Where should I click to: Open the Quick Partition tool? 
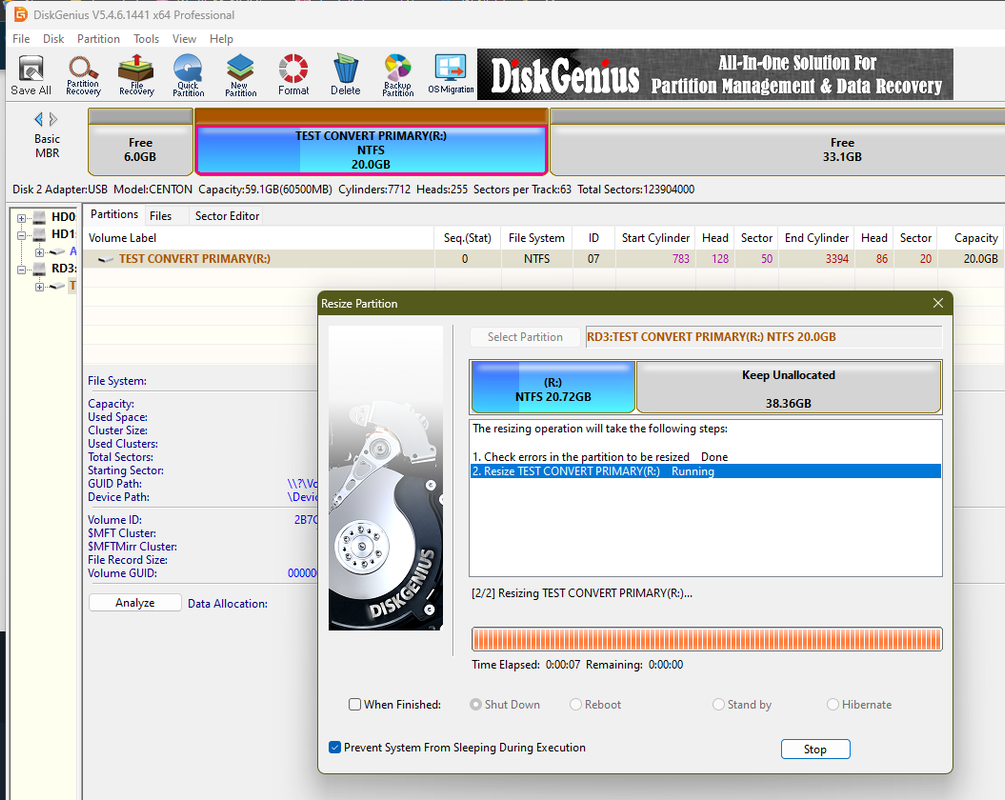pos(188,74)
